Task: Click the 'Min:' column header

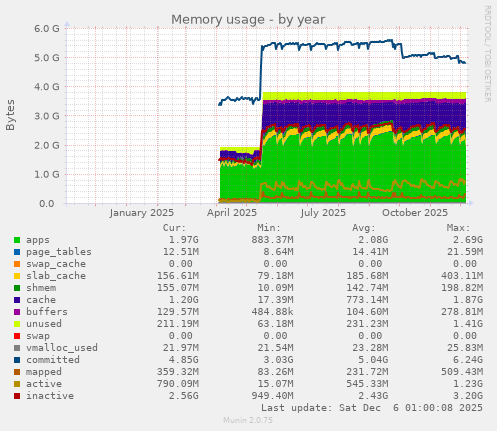Action: pyautogui.click(x=269, y=228)
